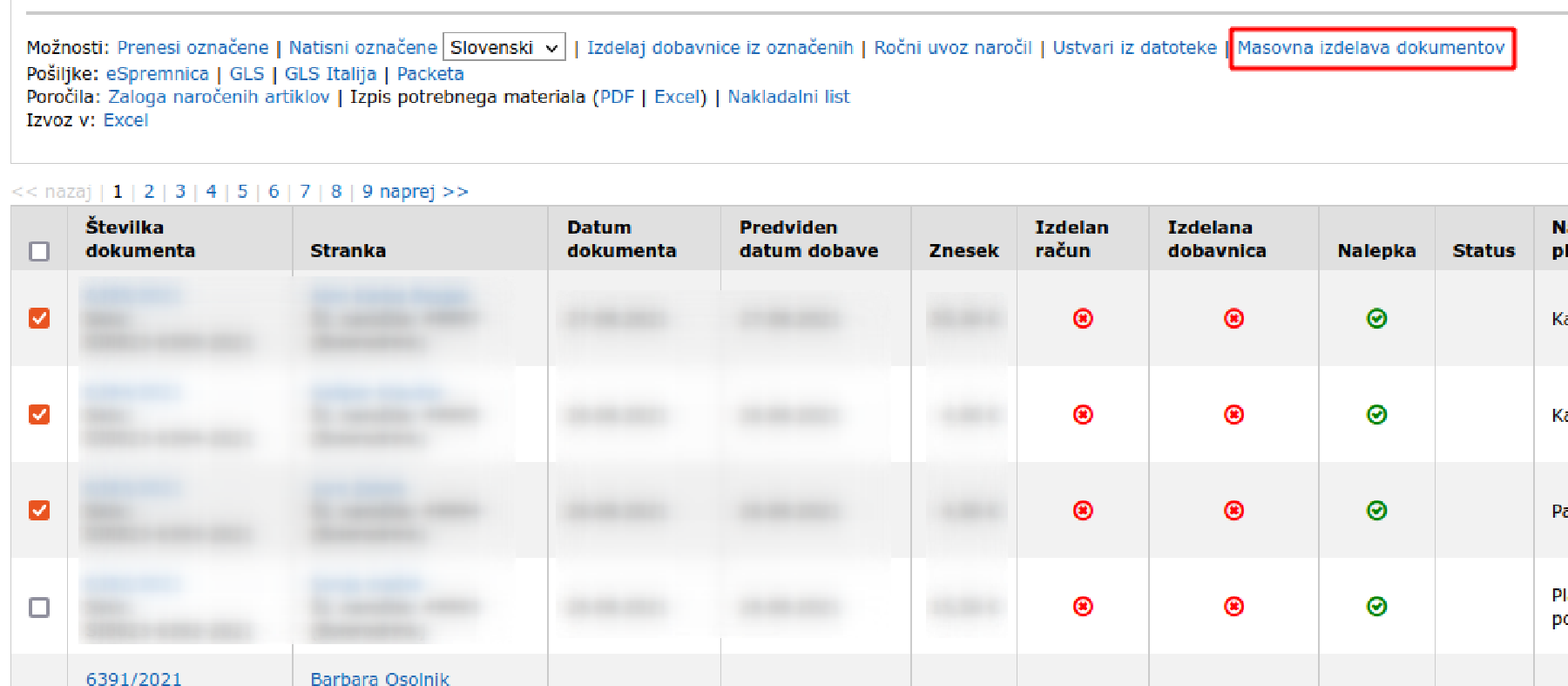Click red Izdelana dobavnica icon in third row
This screenshot has width=1568, height=686.
(x=1233, y=510)
